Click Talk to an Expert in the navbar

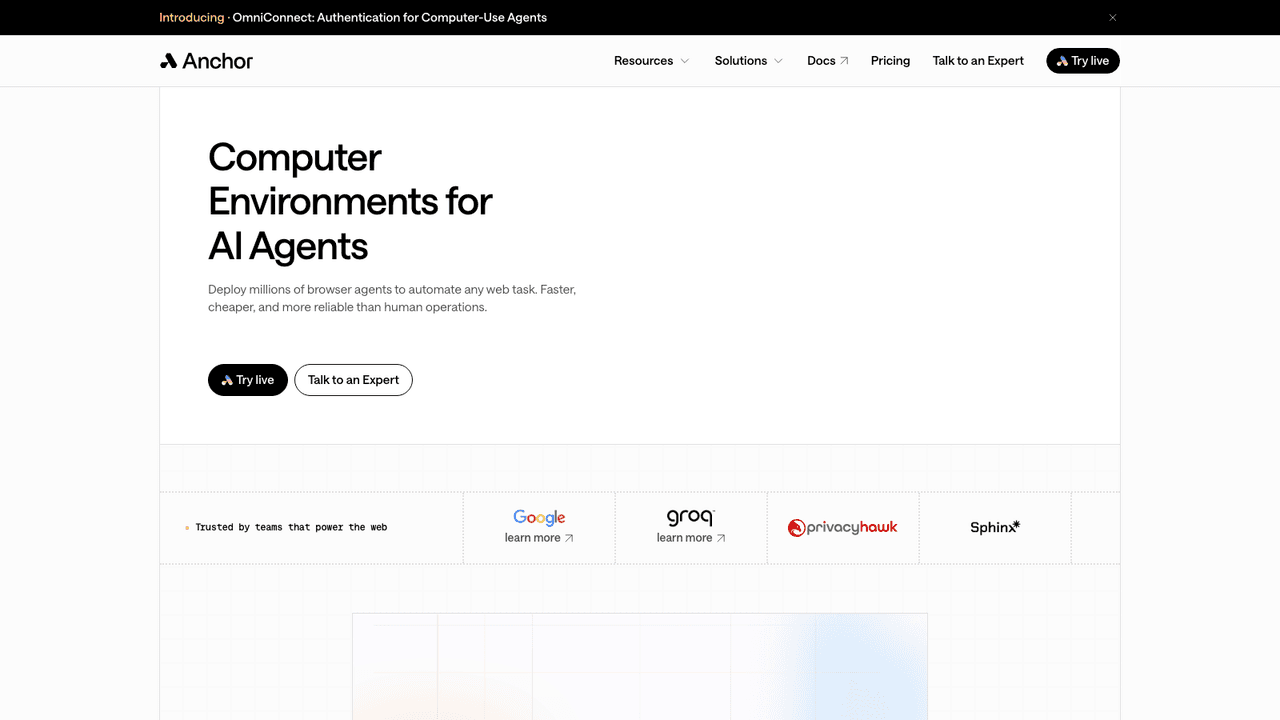[978, 61]
